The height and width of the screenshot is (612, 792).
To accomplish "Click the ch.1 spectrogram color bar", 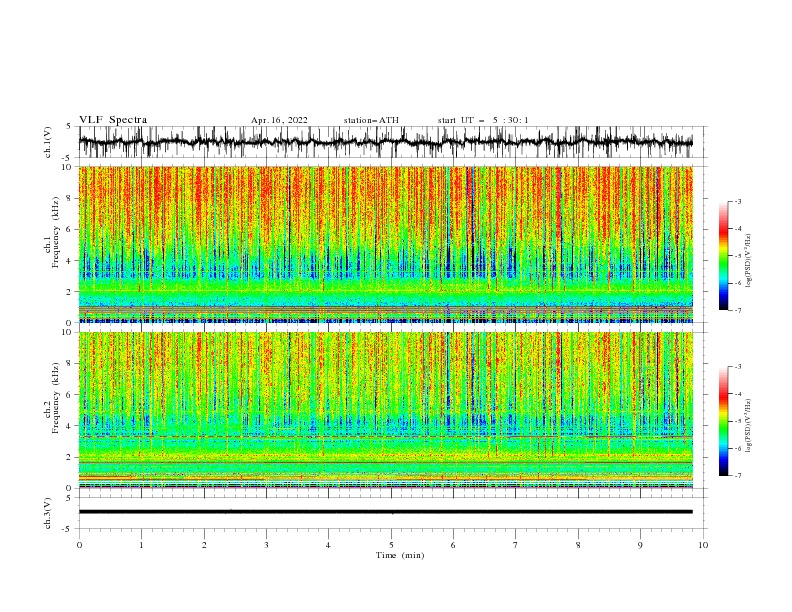I will (x=723, y=256).
